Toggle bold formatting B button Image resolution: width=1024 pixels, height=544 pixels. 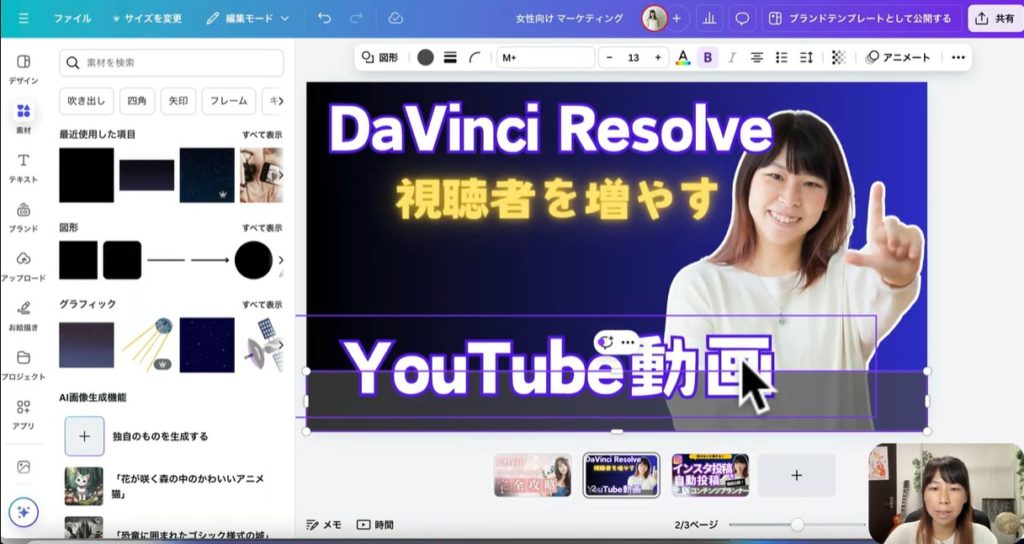[x=708, y=58]
